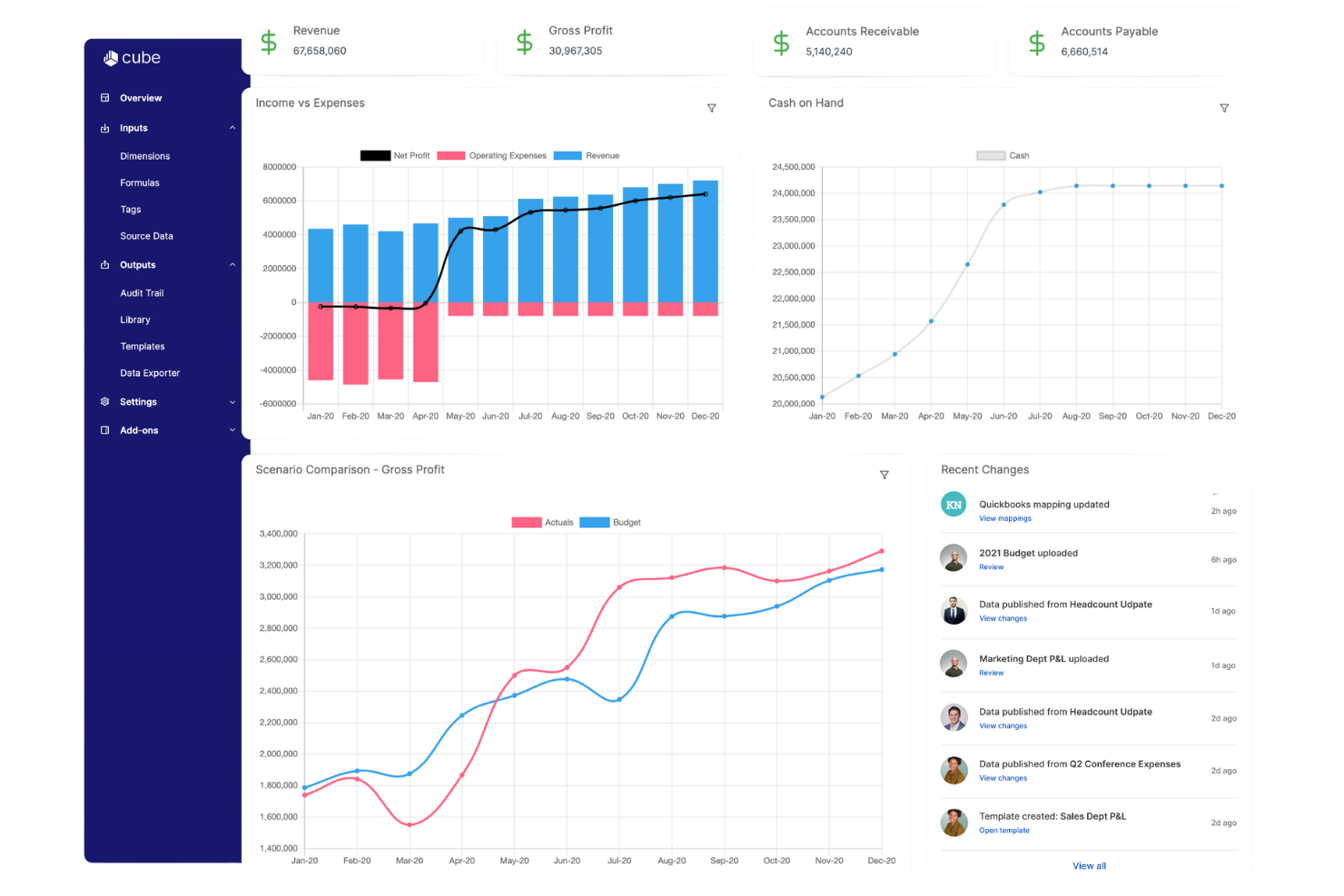The width and height of the screenshot is (1344, 896).
Task: Open Dimensions under Inputs
Action: [145, 156]
